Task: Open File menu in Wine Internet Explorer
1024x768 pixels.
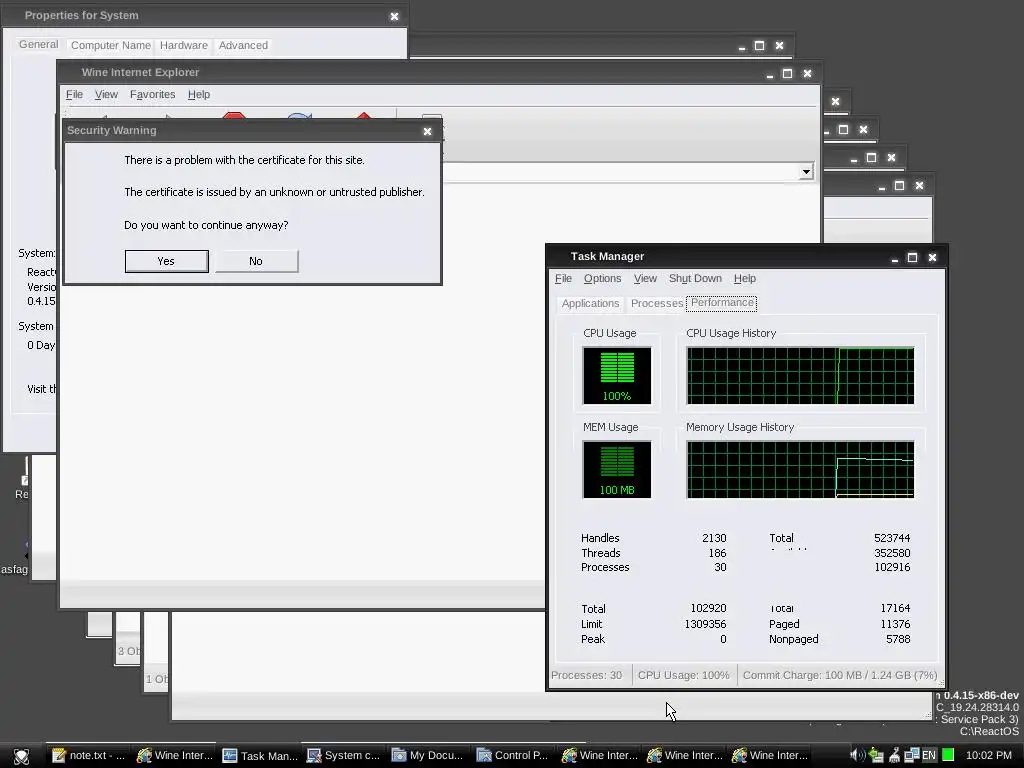Action: [74, 95]
